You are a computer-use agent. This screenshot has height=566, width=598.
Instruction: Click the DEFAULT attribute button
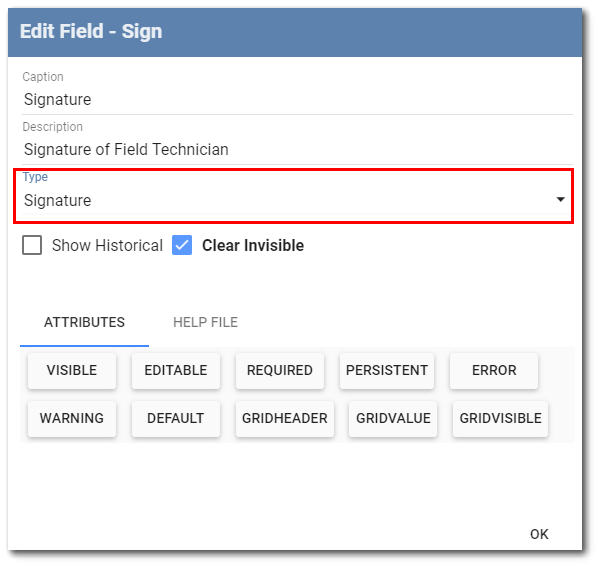pos(176,418)
